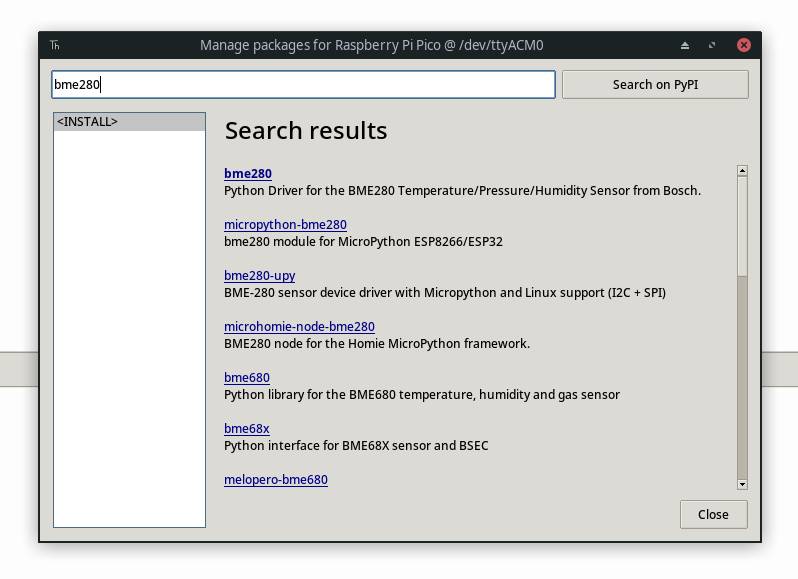Open the bme280 package link

point(248,173)
